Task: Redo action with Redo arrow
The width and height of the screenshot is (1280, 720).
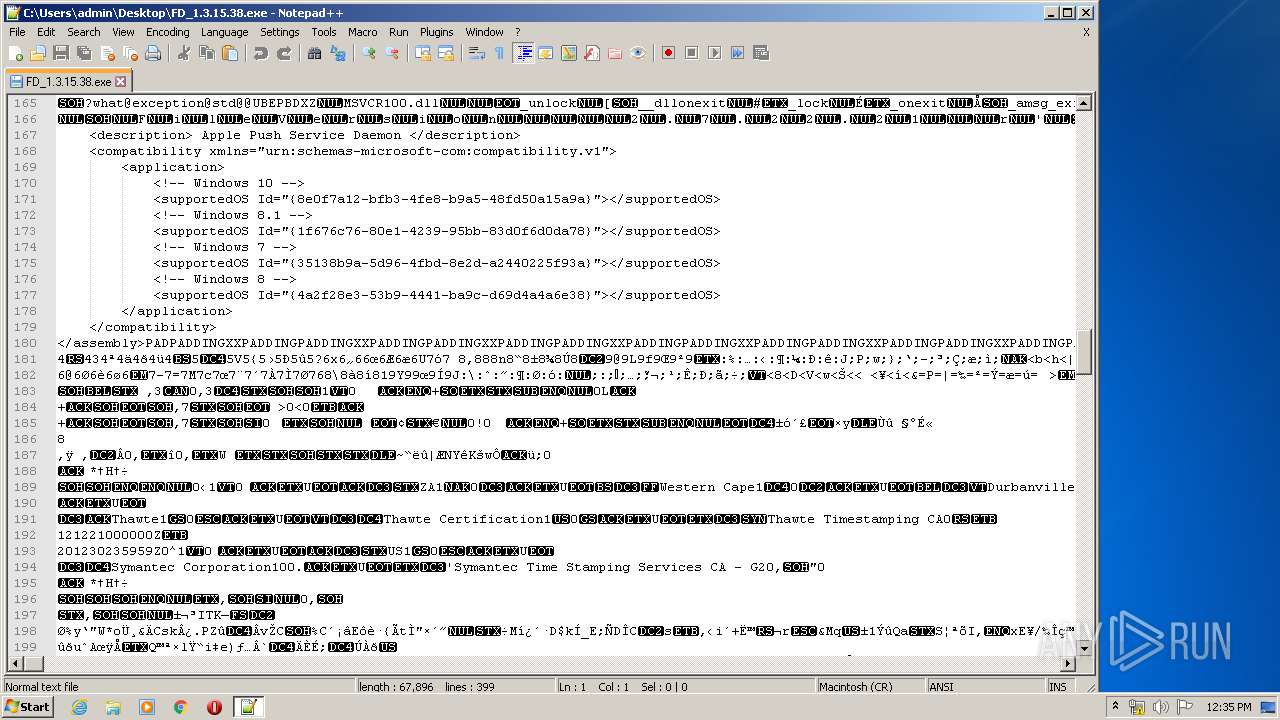Action: 283,53
